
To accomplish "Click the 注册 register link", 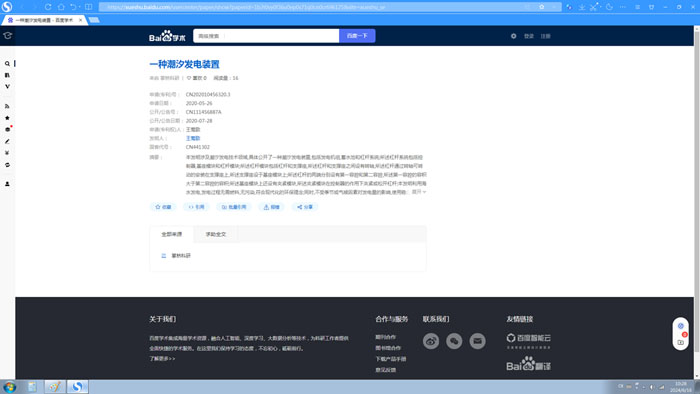I will 546,36.
